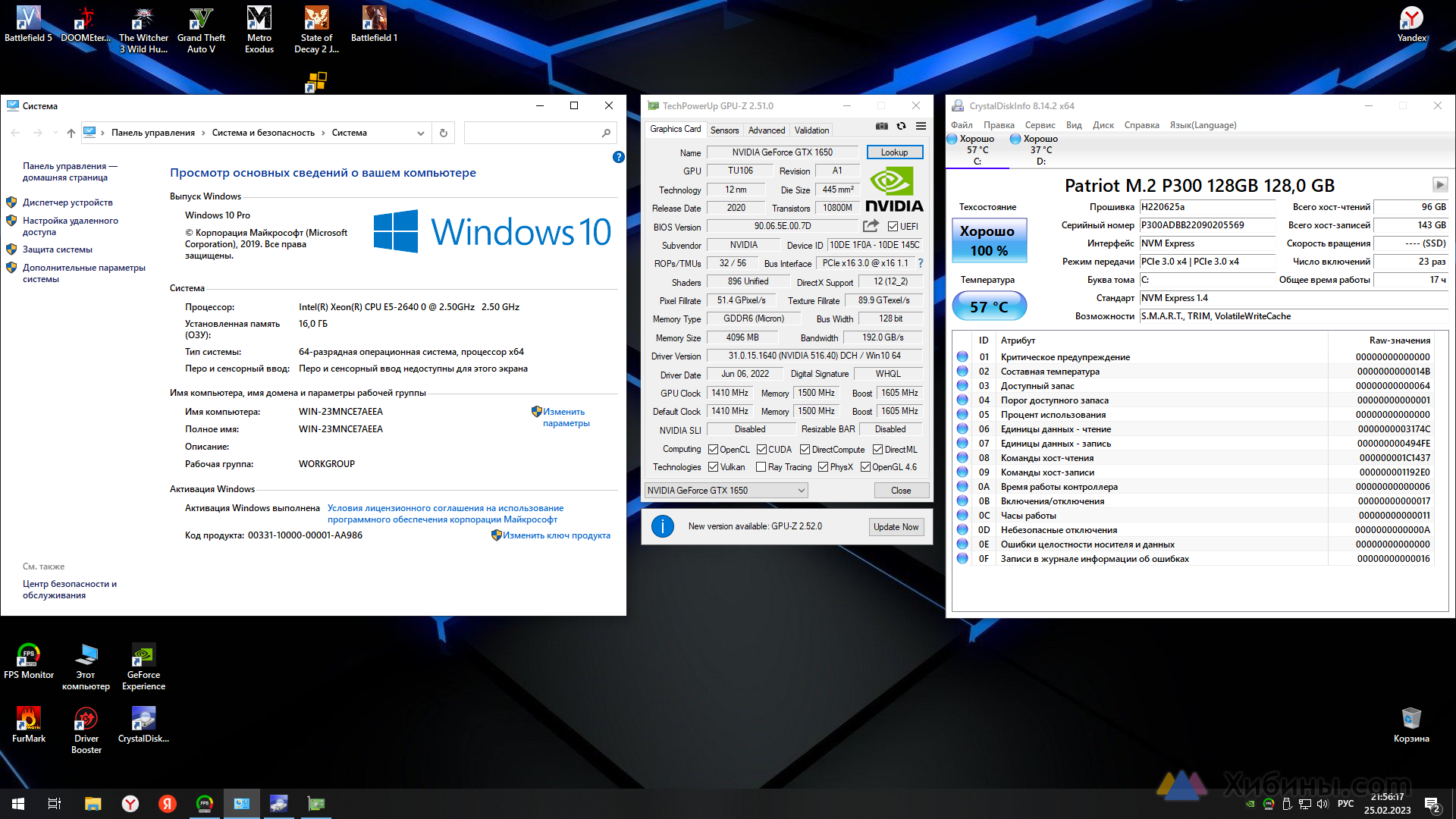Viewport: 1456px width, 819px height.
Task: Click GPU-Z refresh icon
Action: 901,126
